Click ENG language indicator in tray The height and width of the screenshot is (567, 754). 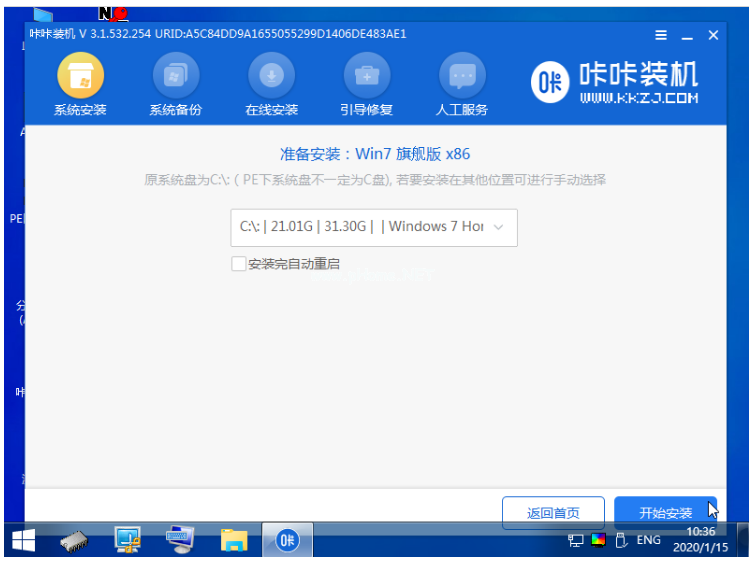[649, 541]
